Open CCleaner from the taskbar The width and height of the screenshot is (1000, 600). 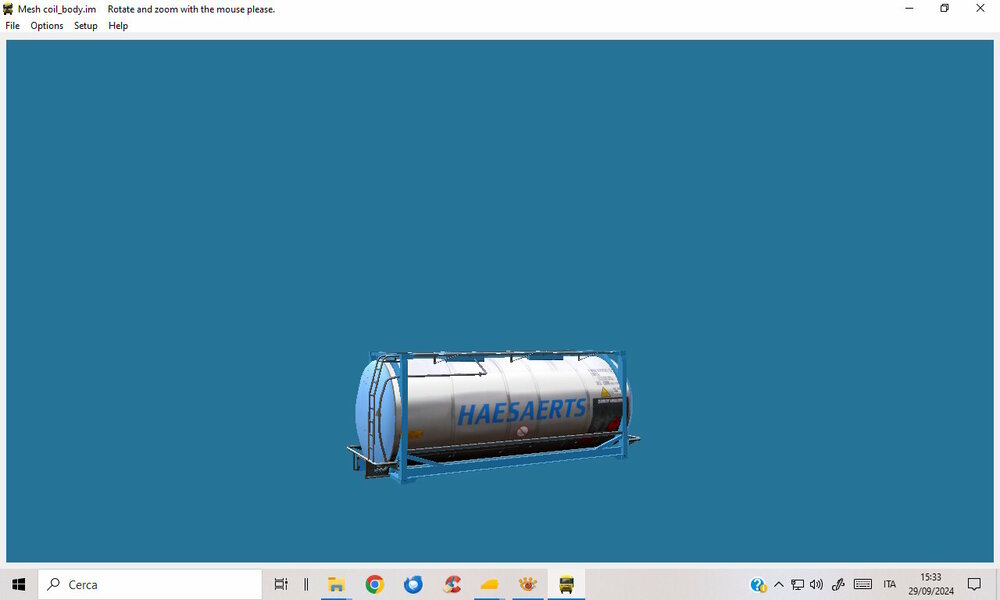click(x=452, y=584)
